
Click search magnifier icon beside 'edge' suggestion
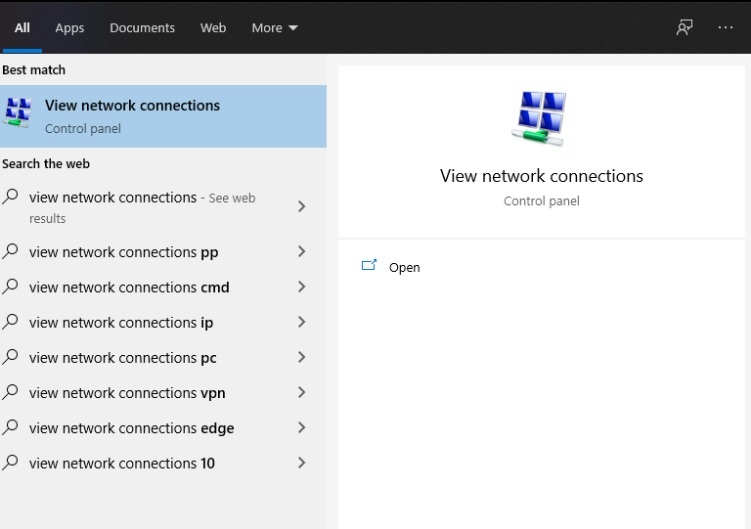coord(10,427)
